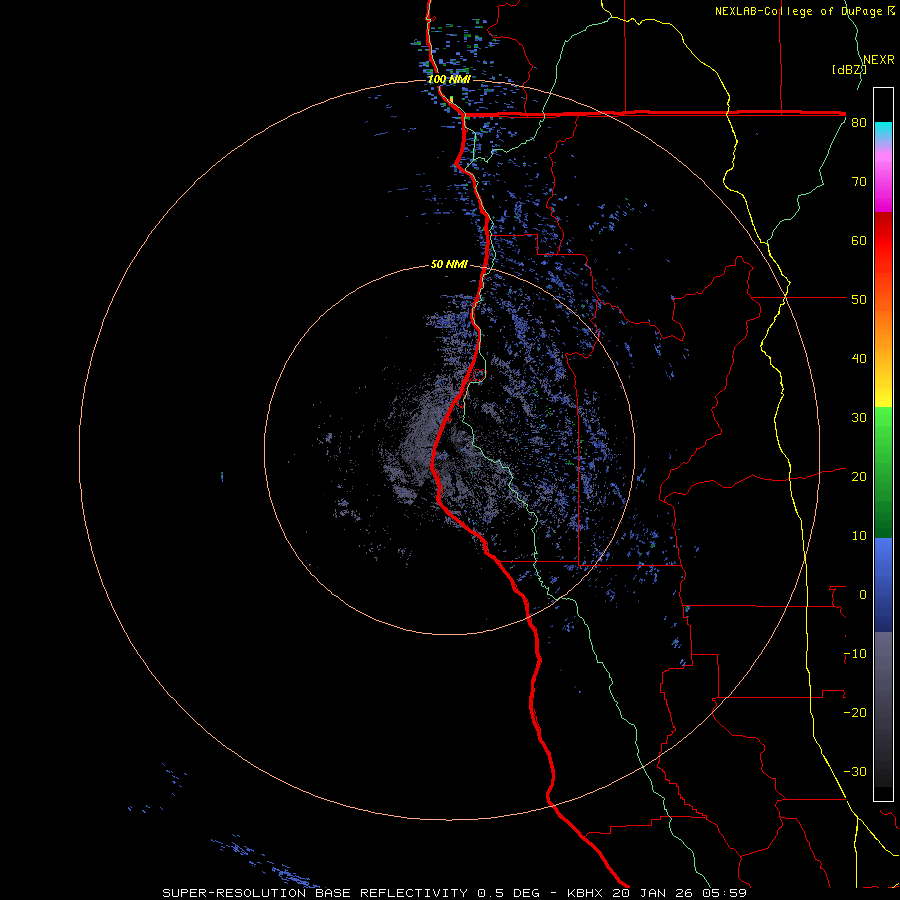
Task: Click the 20 JAN 26 05:59 timestamp
Action: click(x=680, y=893)
